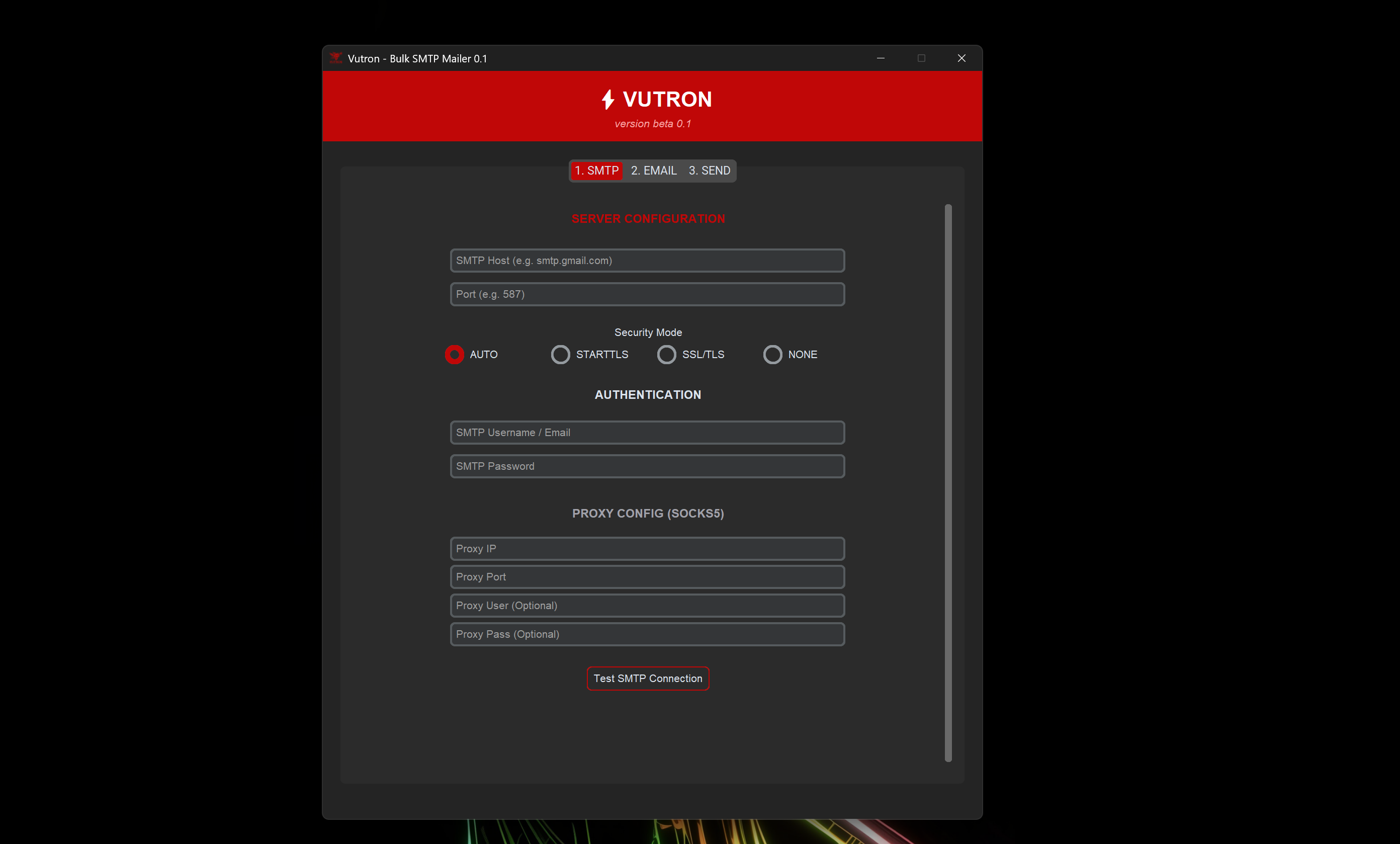The image size is (1400, 844).
Task: Close the Vutron Bulk SMTP Mailer window
Action: point(961,58)
